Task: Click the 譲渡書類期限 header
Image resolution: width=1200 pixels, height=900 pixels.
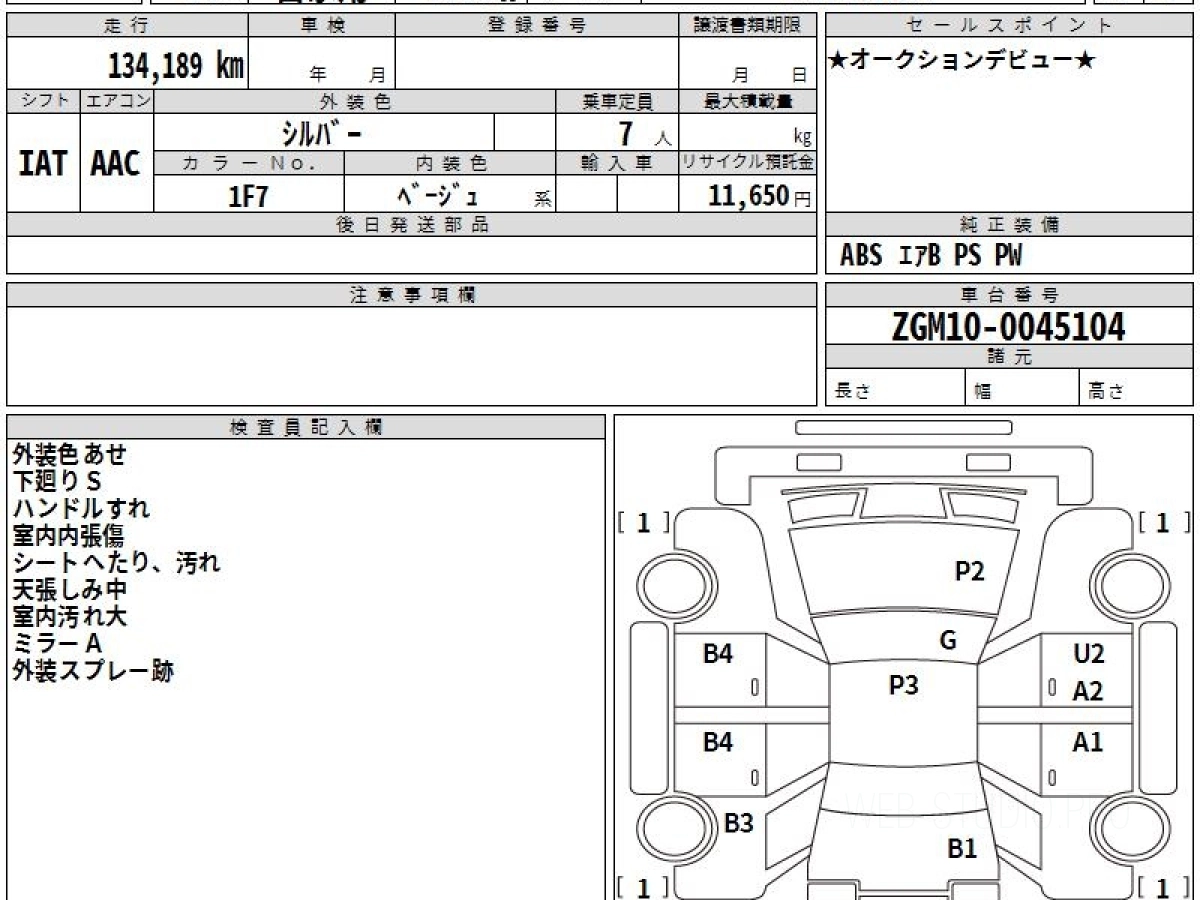Action: (x=747, y=26)
